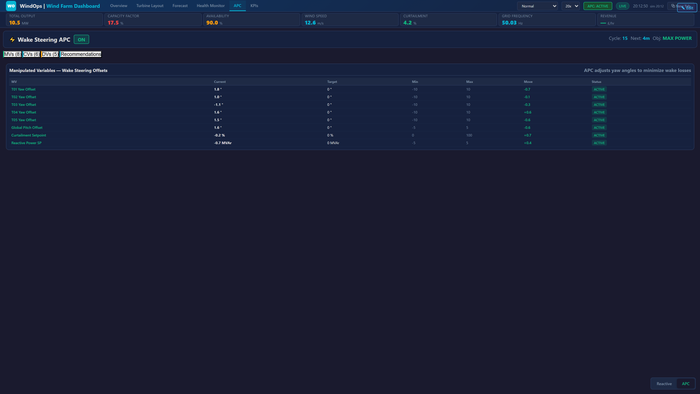Screen dimensions: 700x394
Task: Click the WindOps logo icon
Action: pos(11,6)
